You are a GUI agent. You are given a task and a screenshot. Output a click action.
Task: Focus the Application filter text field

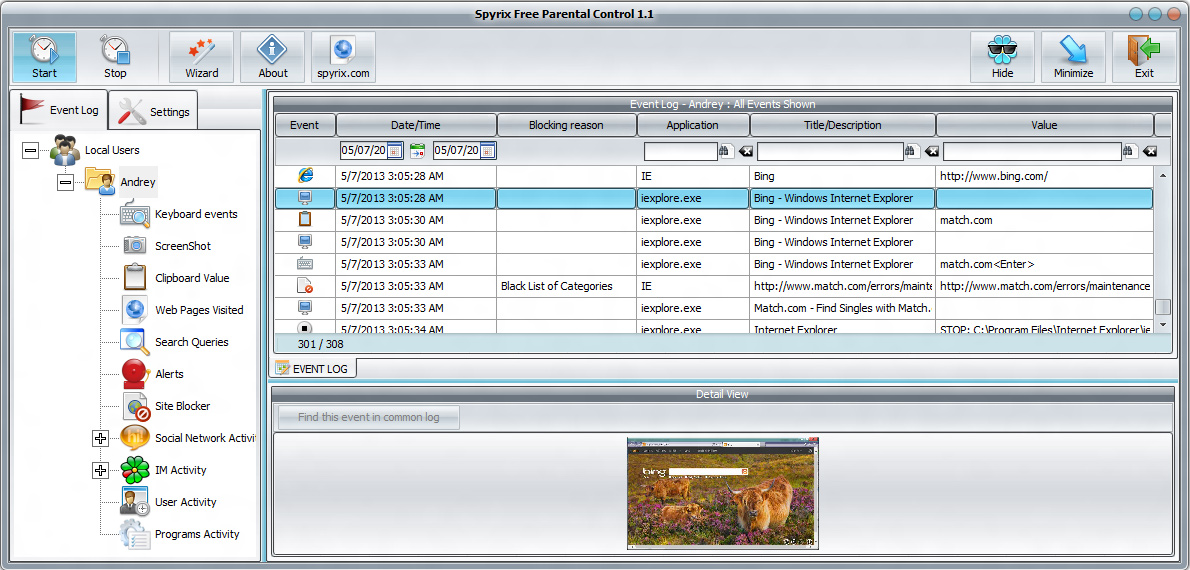tap(680, 151)
